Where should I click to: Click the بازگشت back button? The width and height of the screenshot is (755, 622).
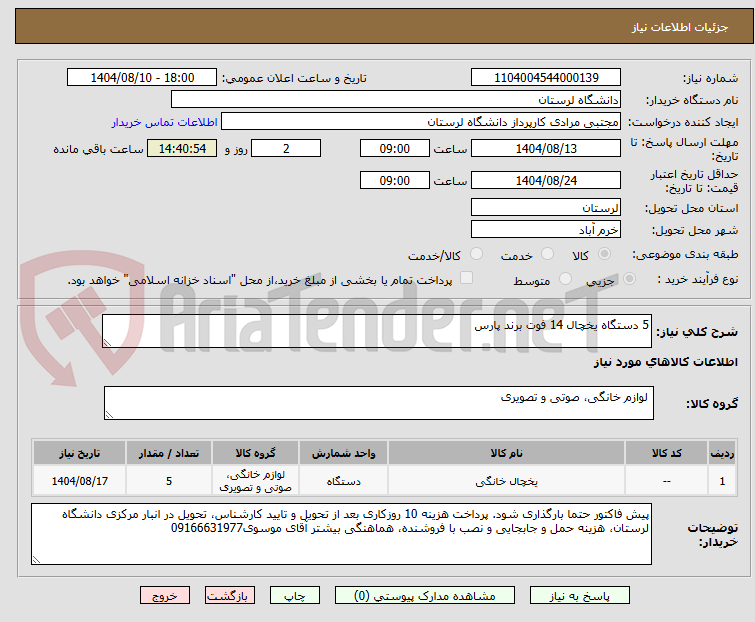coord(230,596)
